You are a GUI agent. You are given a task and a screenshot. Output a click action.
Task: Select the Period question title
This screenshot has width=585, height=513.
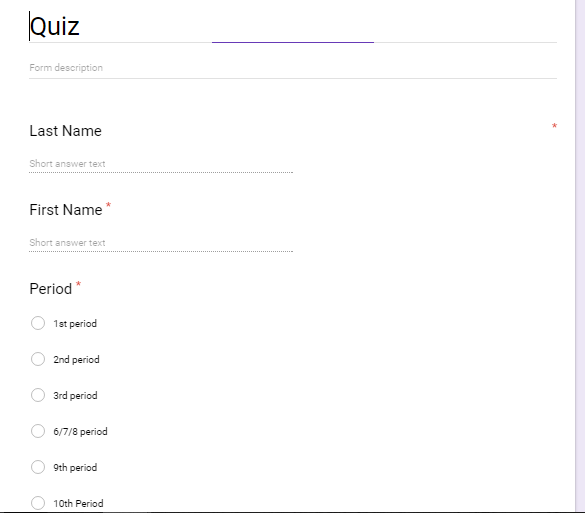point(51,289)
